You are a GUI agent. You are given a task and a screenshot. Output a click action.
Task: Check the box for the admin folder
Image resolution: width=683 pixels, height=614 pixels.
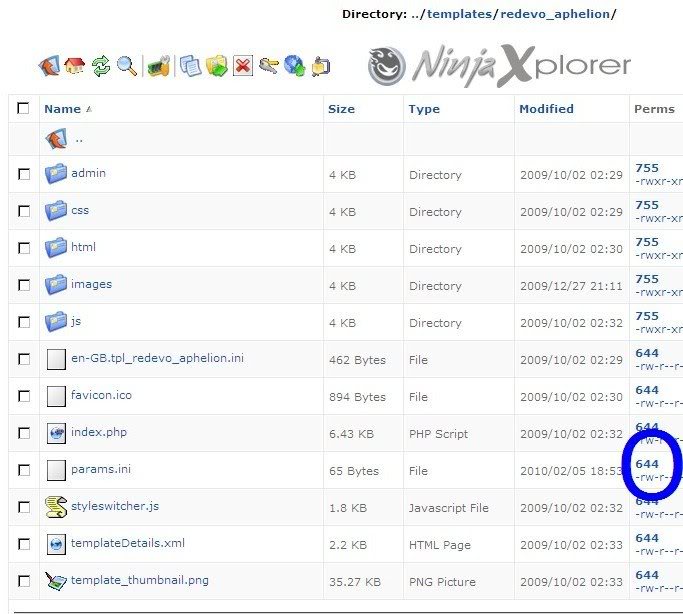coord(24,174)
